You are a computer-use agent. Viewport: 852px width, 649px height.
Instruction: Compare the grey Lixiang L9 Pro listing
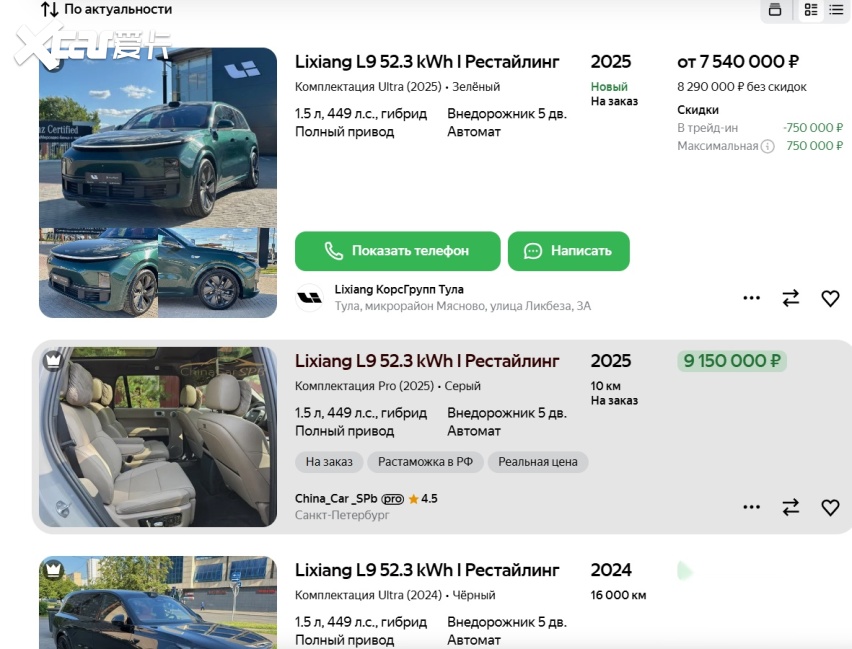[791, 507]
